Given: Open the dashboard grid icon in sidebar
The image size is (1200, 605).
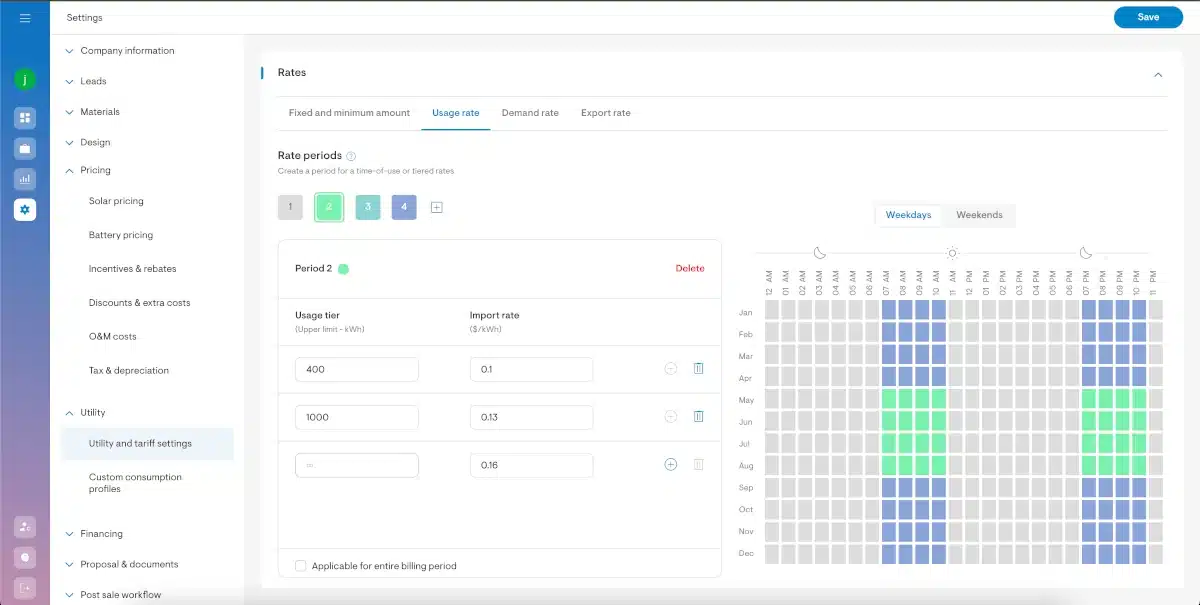Looking at the screenshot, I should [25, 118].
